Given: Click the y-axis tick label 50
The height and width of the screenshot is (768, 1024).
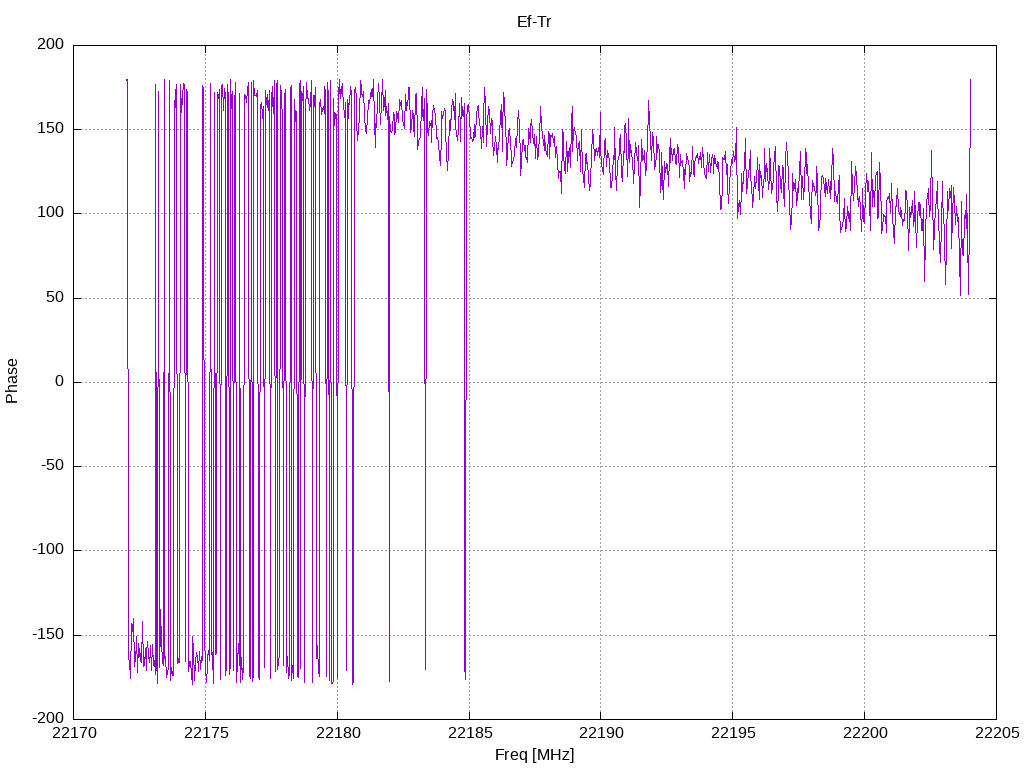Looking at the screenshot, I should point(56,297).
